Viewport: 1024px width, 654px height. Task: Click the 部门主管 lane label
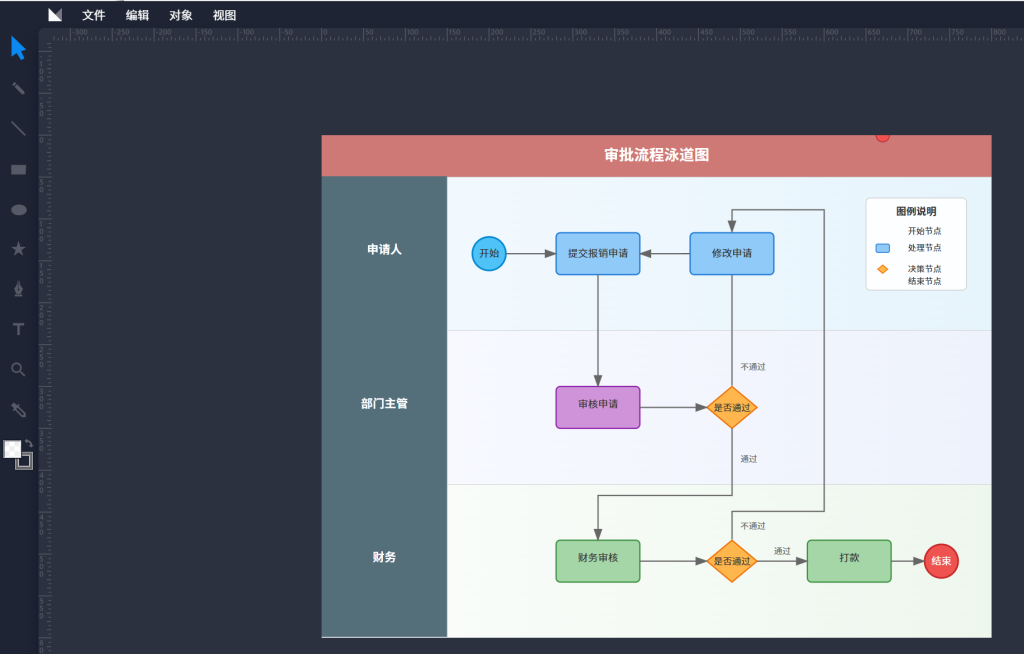[384, 404]
